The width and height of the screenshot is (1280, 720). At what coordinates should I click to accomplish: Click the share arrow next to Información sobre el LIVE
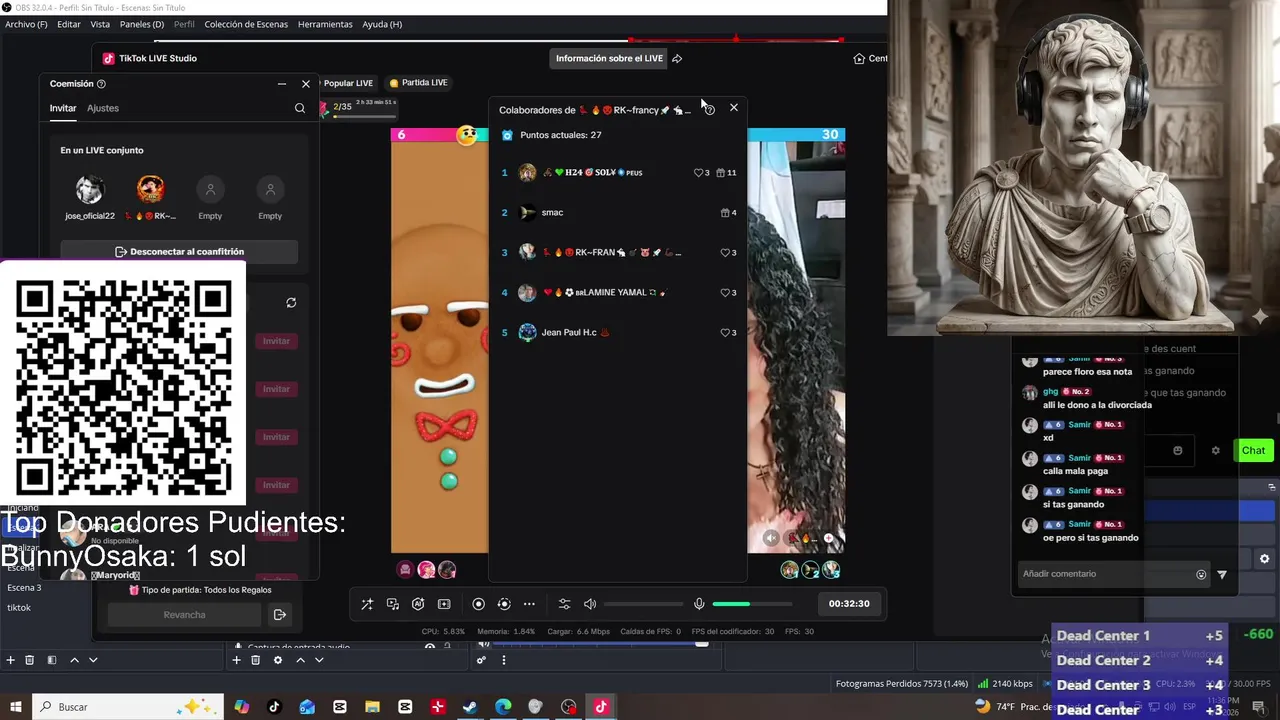[x=677, y=58]
